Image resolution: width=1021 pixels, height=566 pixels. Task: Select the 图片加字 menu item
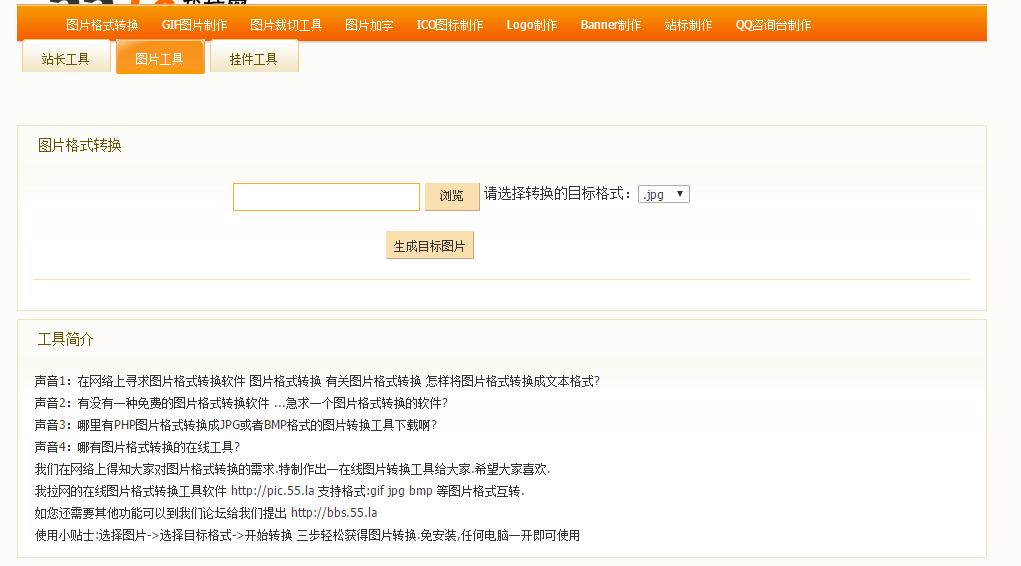(x=369, y=25)
